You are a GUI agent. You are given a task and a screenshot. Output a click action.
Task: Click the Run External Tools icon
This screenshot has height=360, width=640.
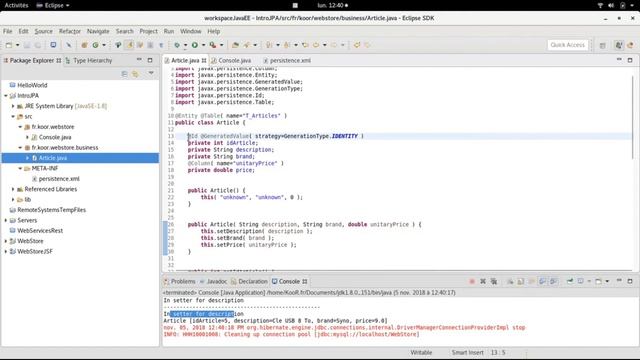(x=213, y=45)
